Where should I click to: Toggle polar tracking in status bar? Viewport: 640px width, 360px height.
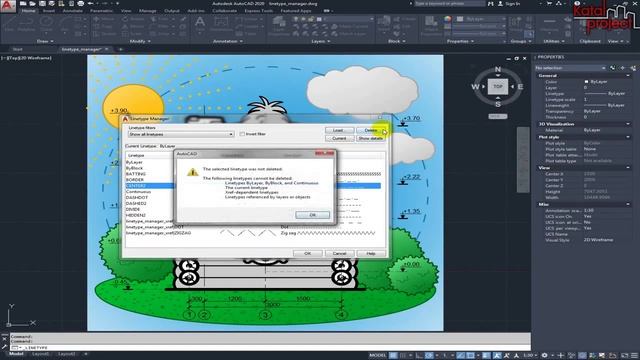[429, 356]
